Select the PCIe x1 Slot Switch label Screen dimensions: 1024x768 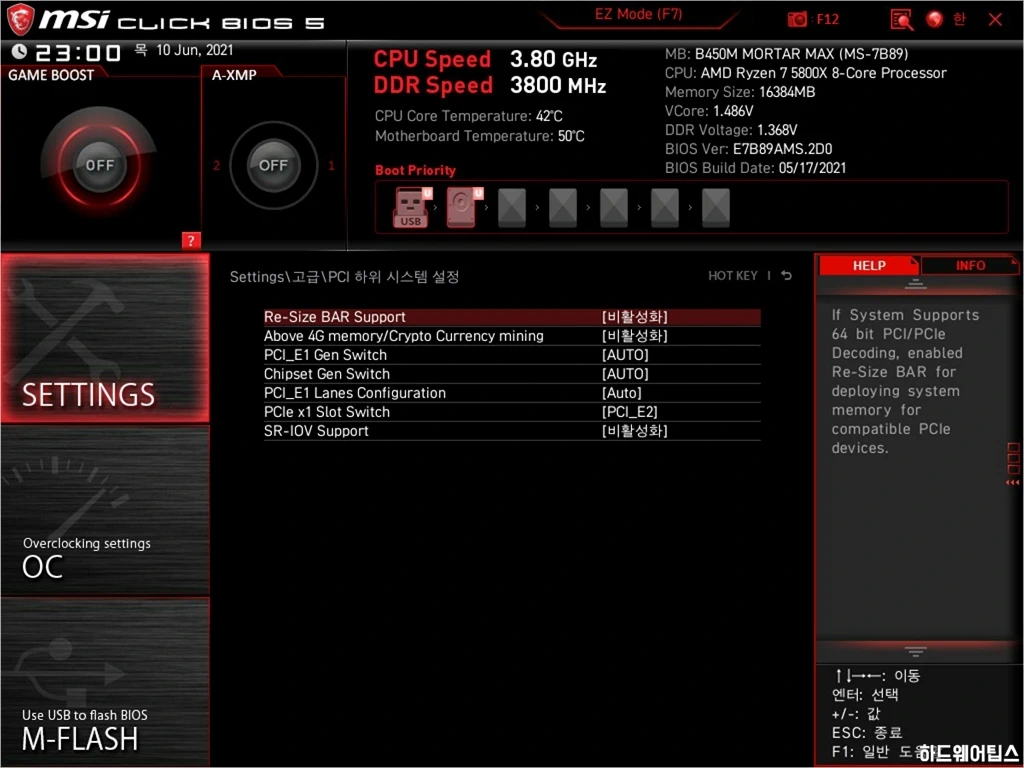point(327,411)
